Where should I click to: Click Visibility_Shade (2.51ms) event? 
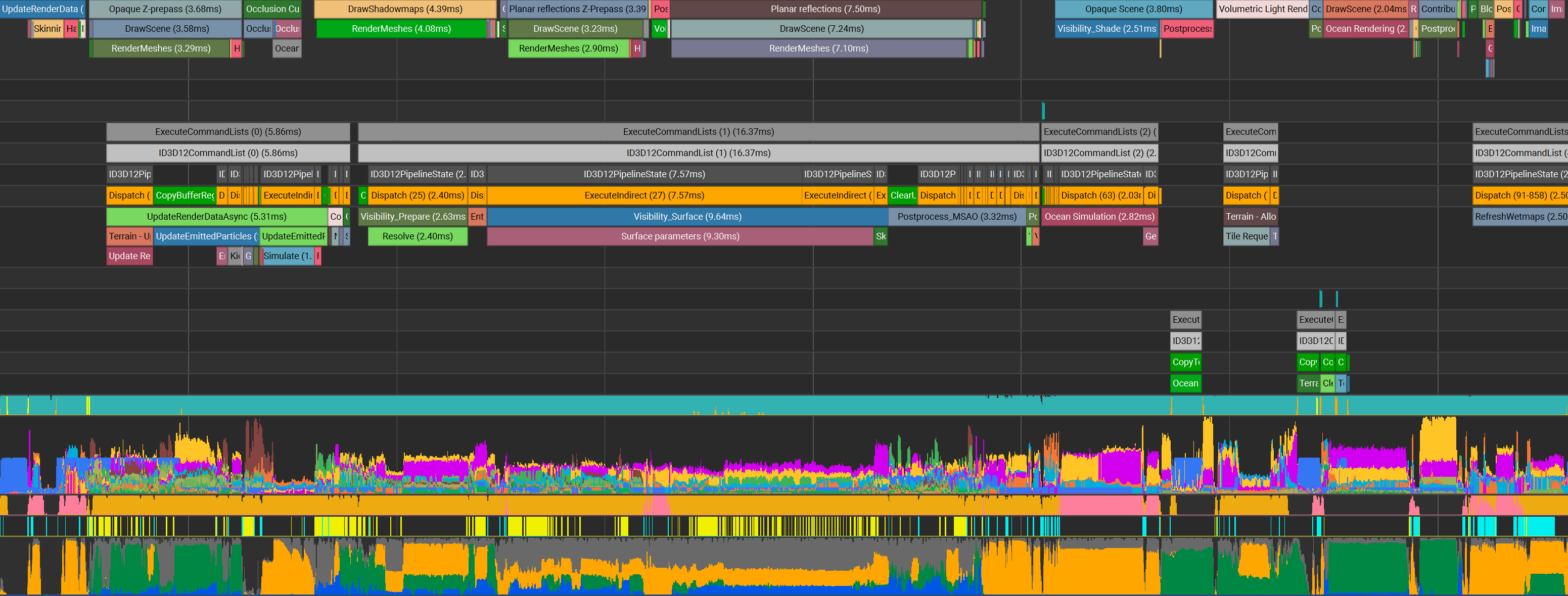pos(1106,29)
